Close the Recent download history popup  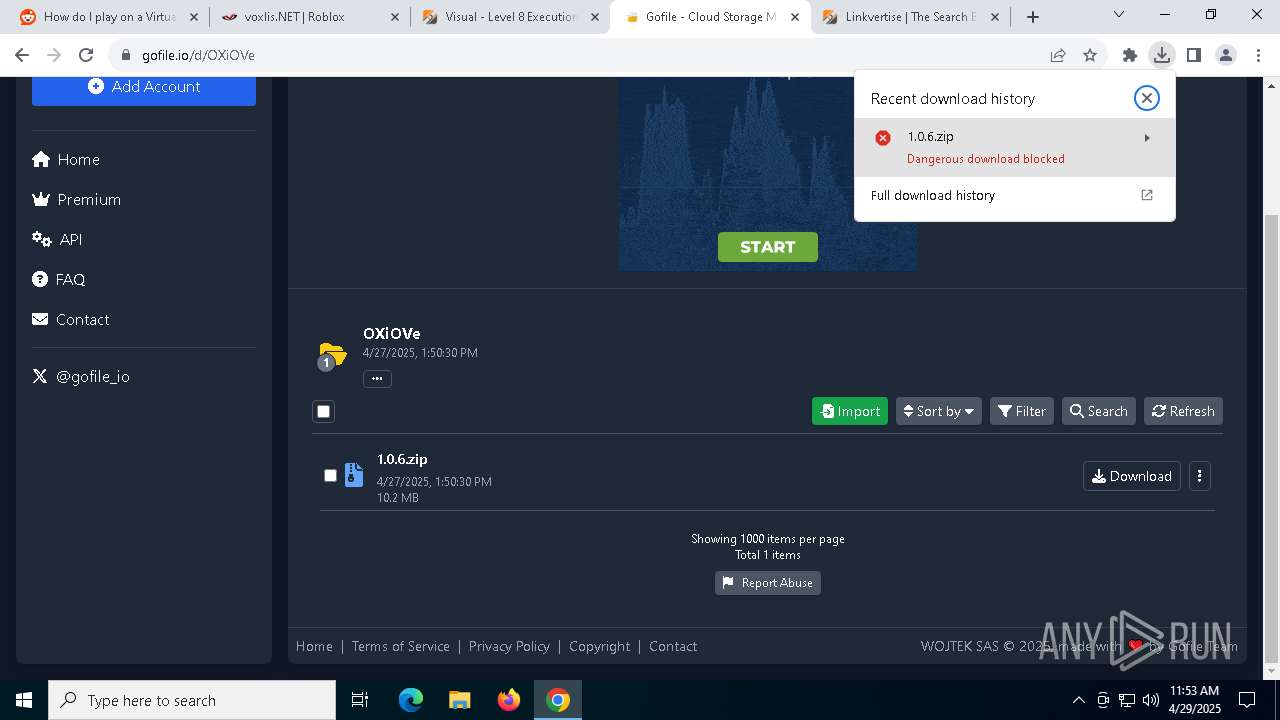pyautogui.click(x=1146, y=98)
